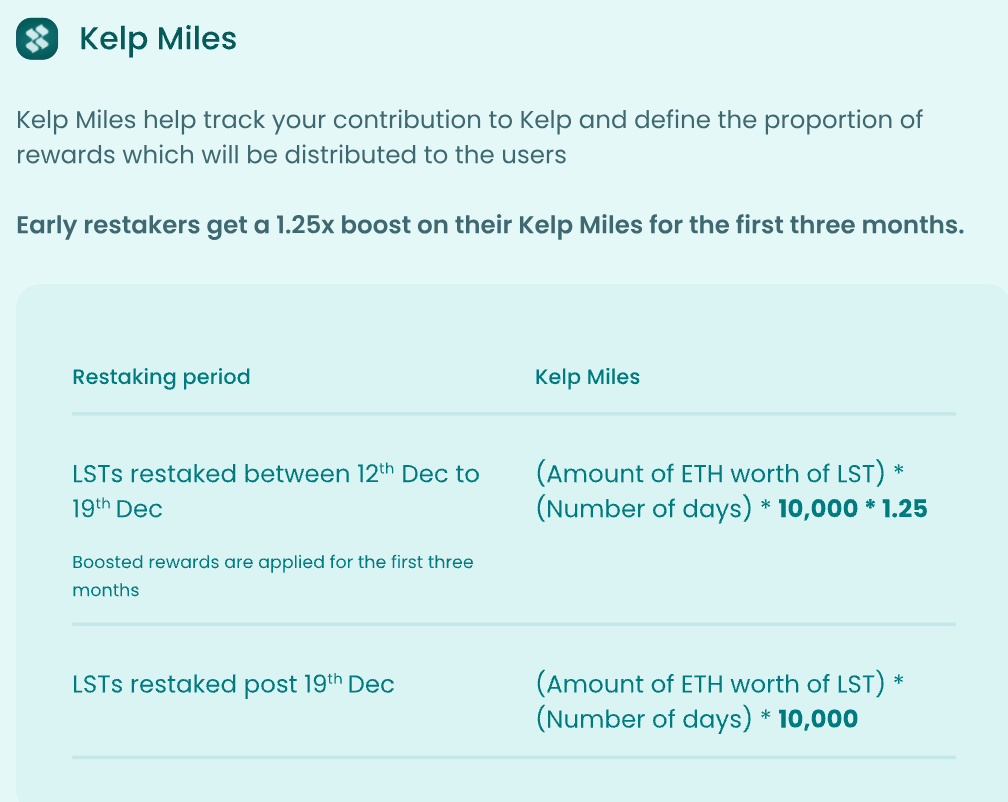Click "(Number of days)" in boosted row
Screen dimensions: 1008x802
[643, 509]
